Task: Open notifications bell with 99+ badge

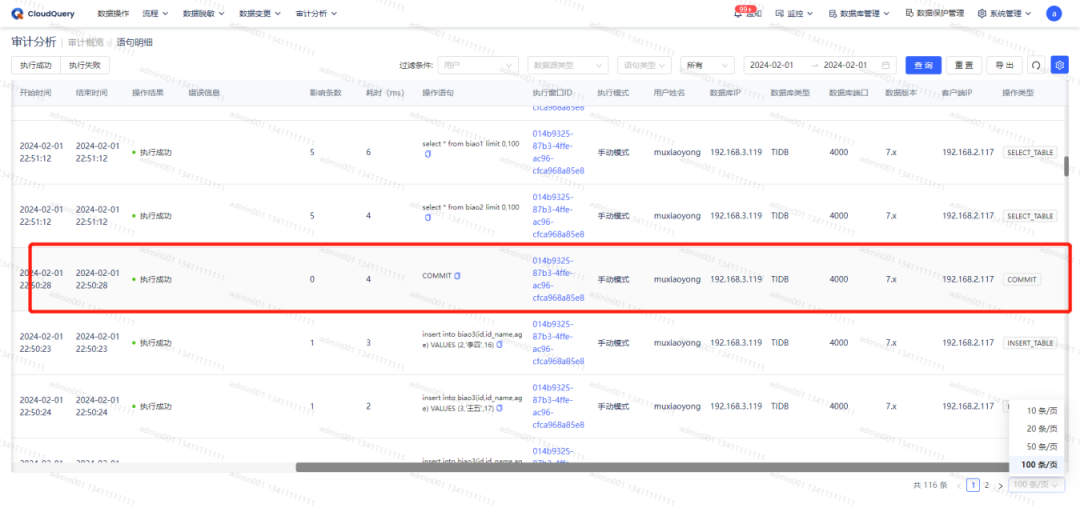Action: click(747, 12)
